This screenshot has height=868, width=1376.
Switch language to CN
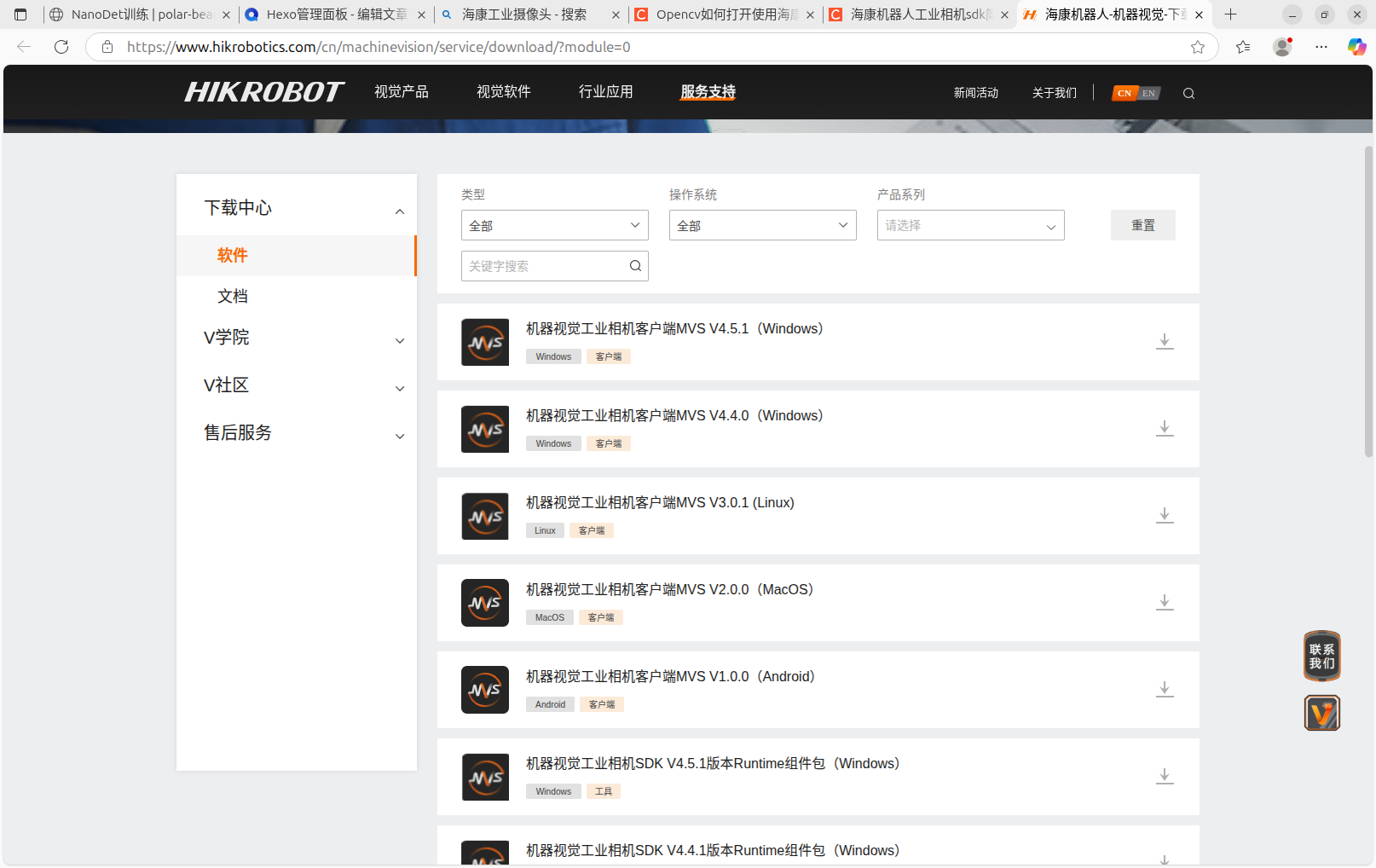[x=1125, y=93]
